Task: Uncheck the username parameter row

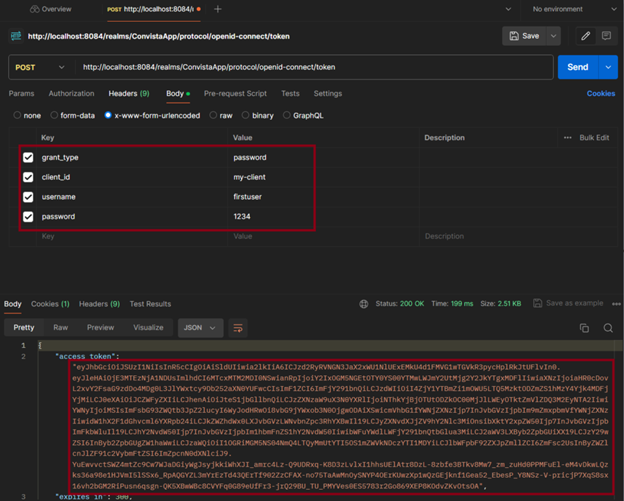Action: click(28, 197)
